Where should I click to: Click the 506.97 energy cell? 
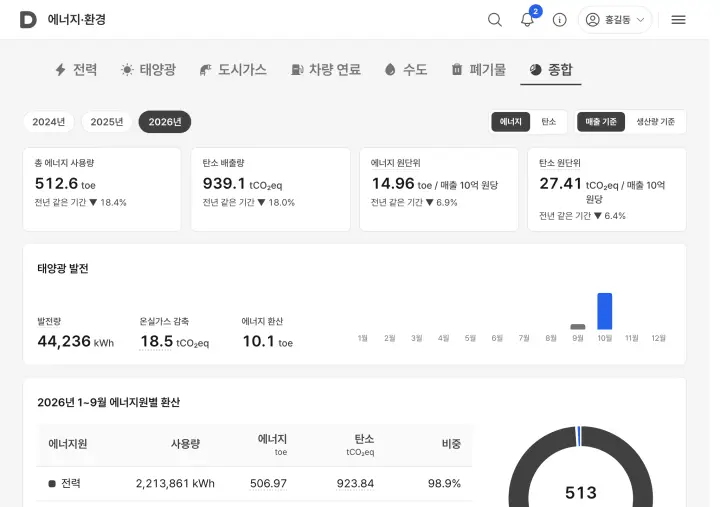[268, 484]
